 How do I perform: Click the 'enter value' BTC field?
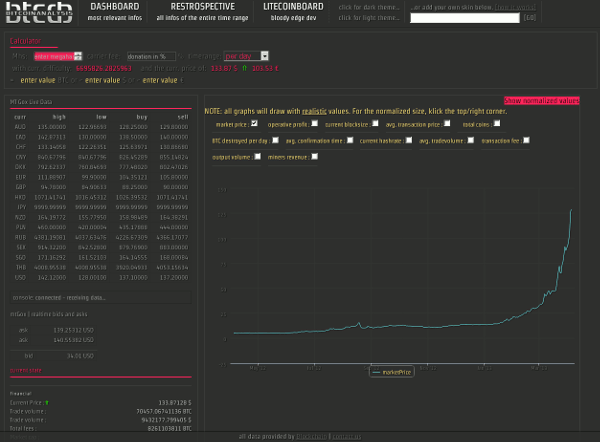pyautogui.click(x=38, y=80)
